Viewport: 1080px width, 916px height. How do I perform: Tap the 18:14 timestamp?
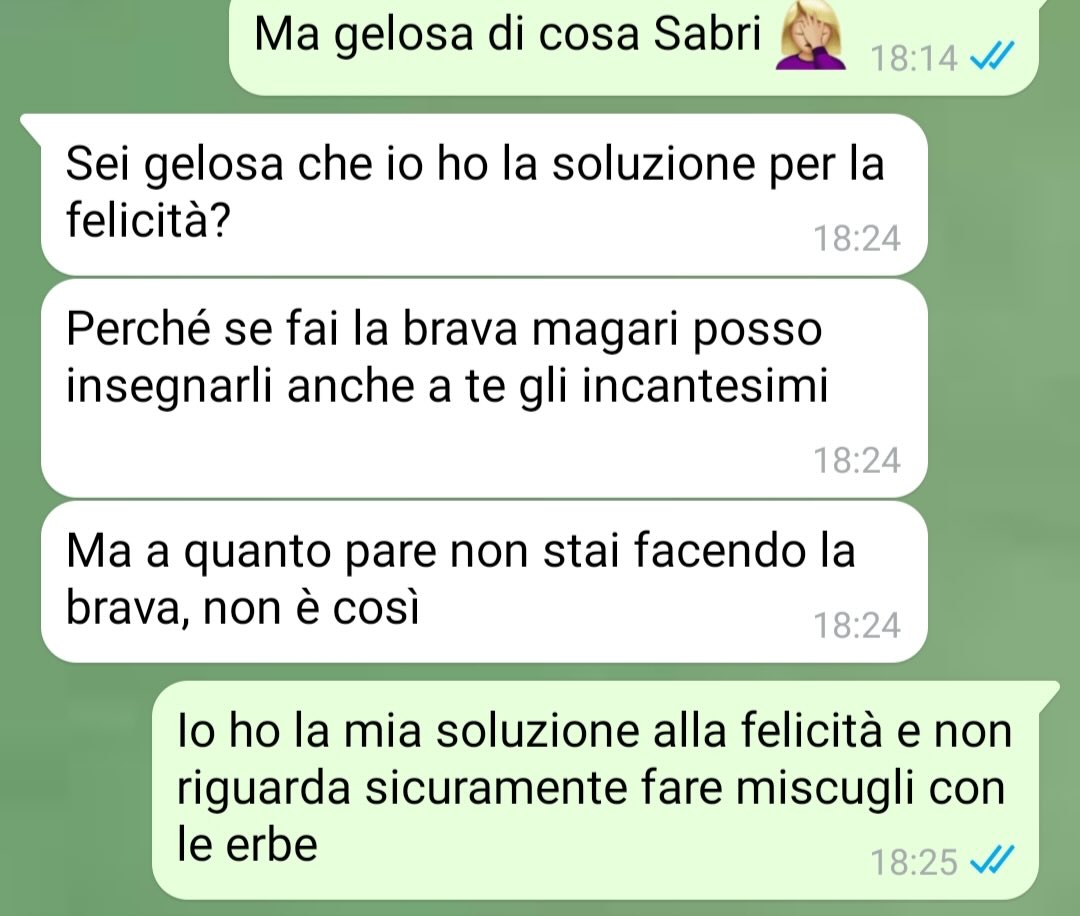click(914, 58)
